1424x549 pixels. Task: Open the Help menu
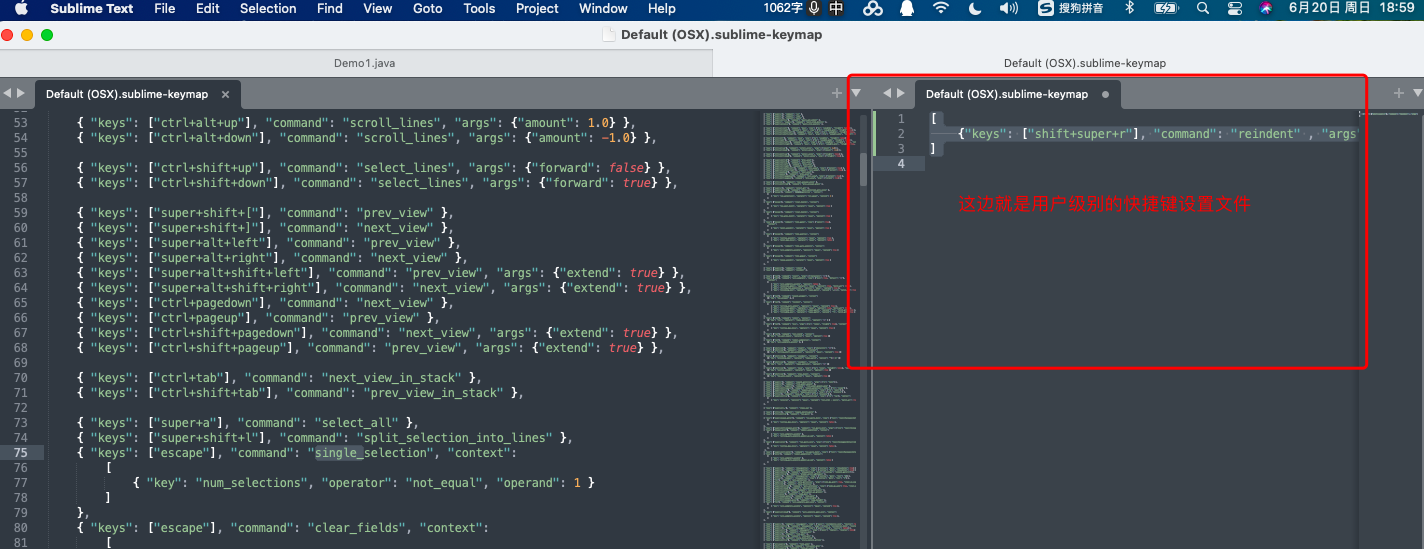pos(662,8)
